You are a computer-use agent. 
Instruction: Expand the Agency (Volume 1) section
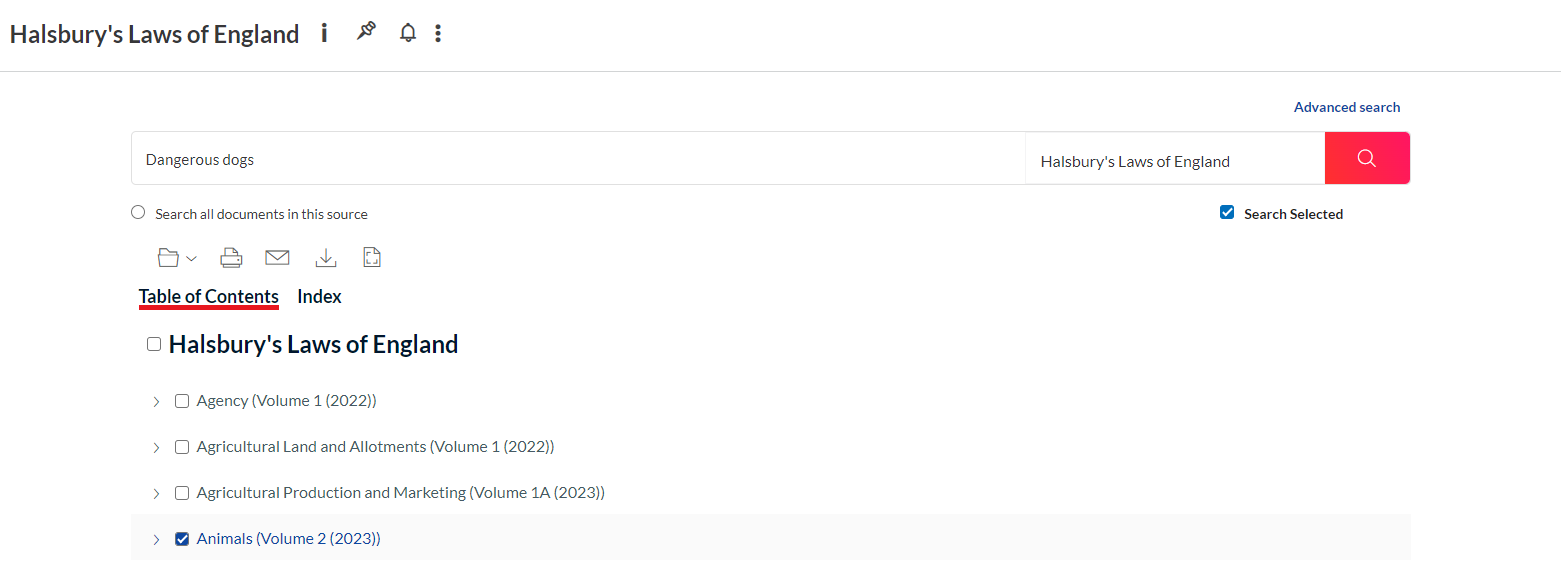(156, 402)
